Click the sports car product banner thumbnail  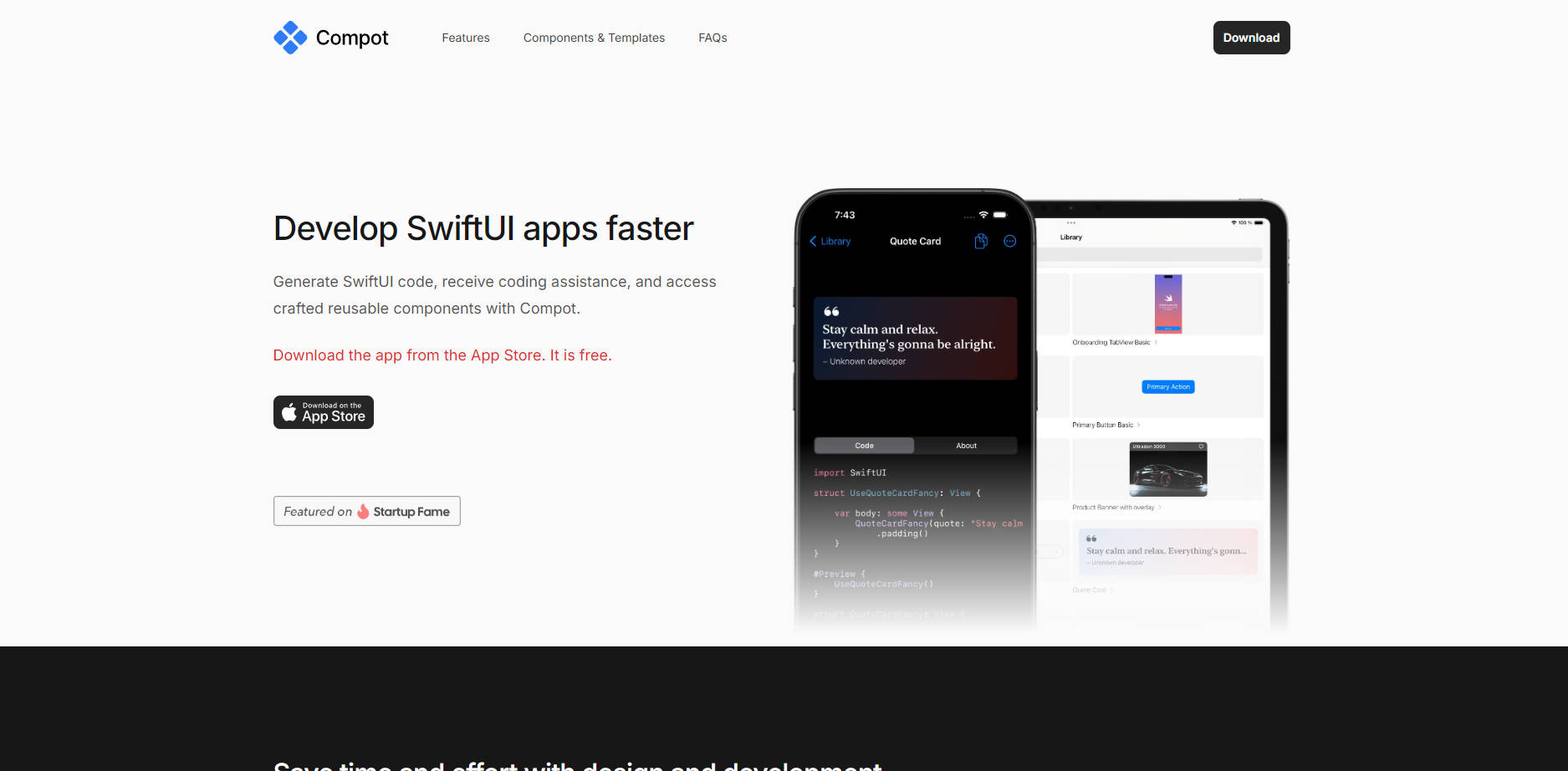click(x=1167, y=472)
